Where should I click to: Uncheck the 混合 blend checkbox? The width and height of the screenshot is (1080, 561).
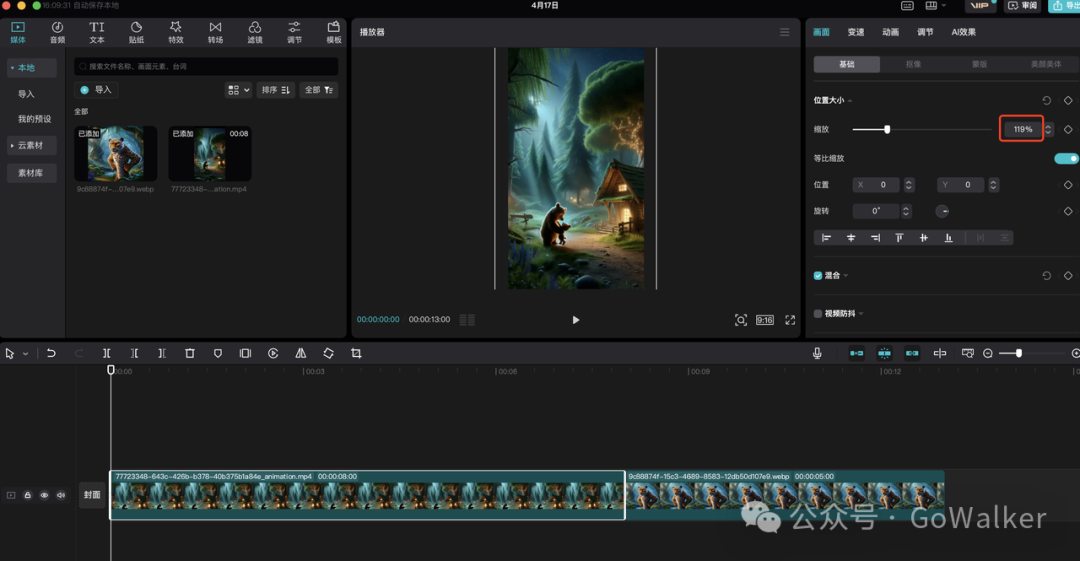click(818, 275)
